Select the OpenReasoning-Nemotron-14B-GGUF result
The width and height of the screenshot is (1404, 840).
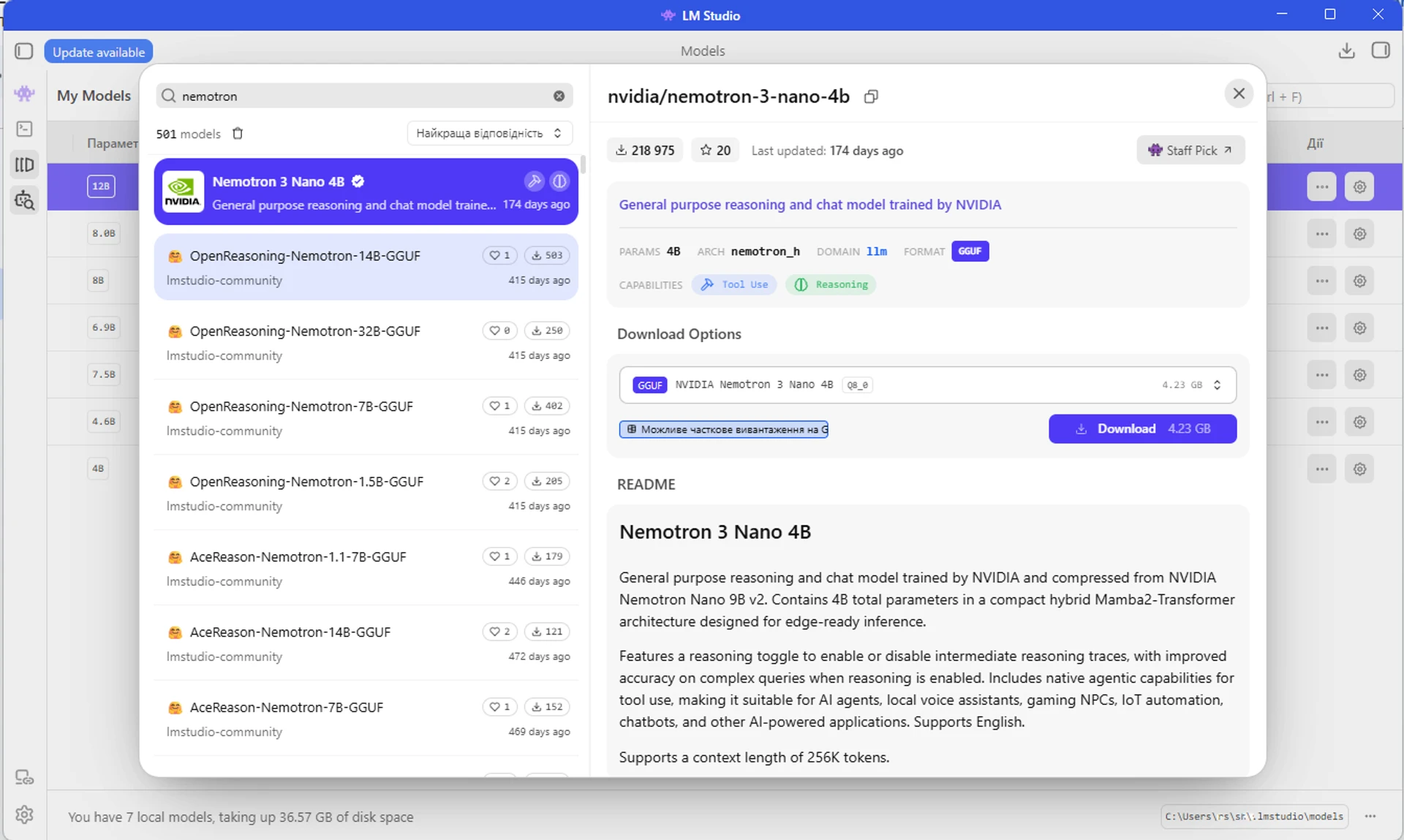pyautogui.click(x=366, y=267)
